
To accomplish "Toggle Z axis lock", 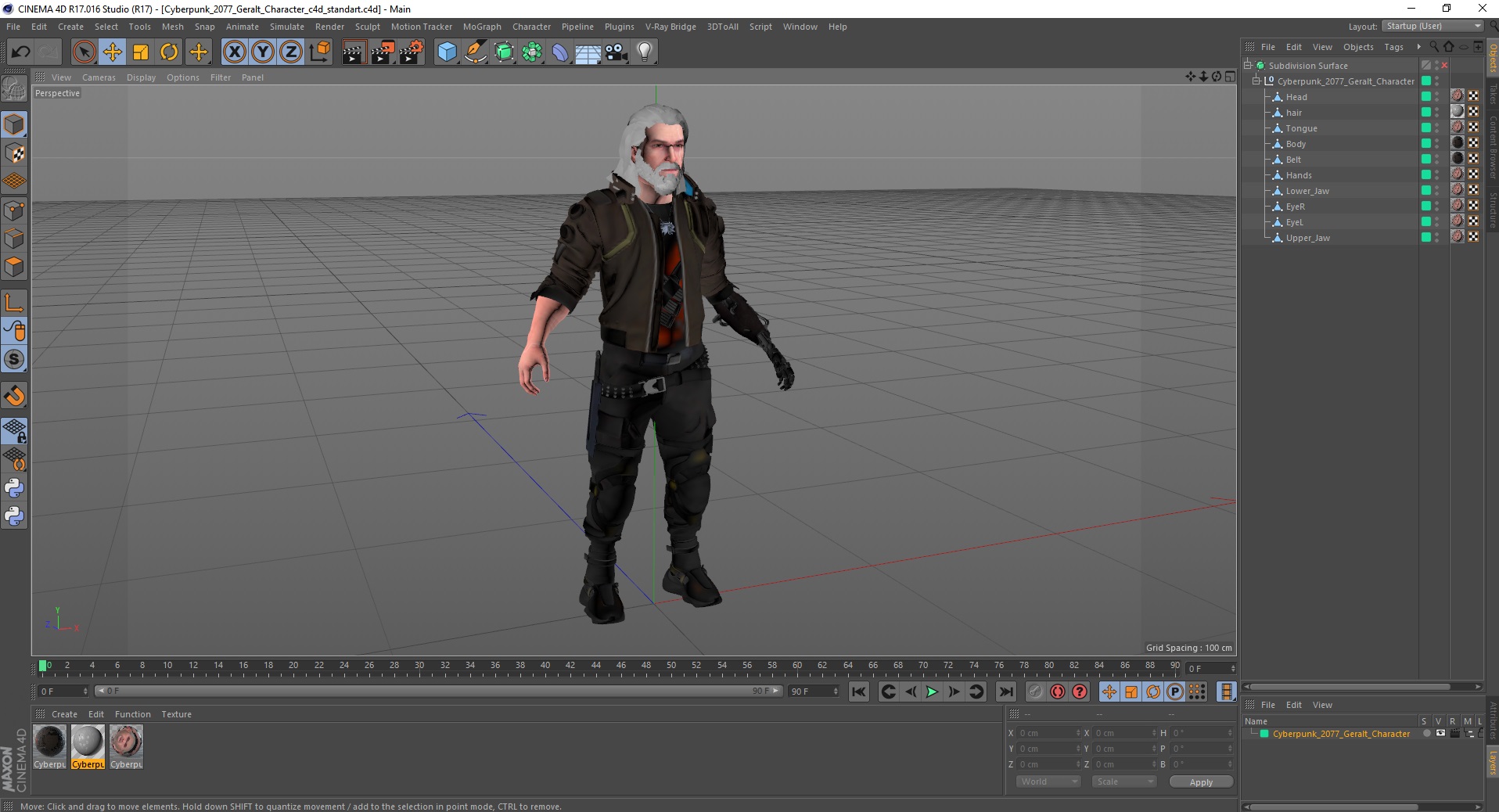I will tap(291, 52).
